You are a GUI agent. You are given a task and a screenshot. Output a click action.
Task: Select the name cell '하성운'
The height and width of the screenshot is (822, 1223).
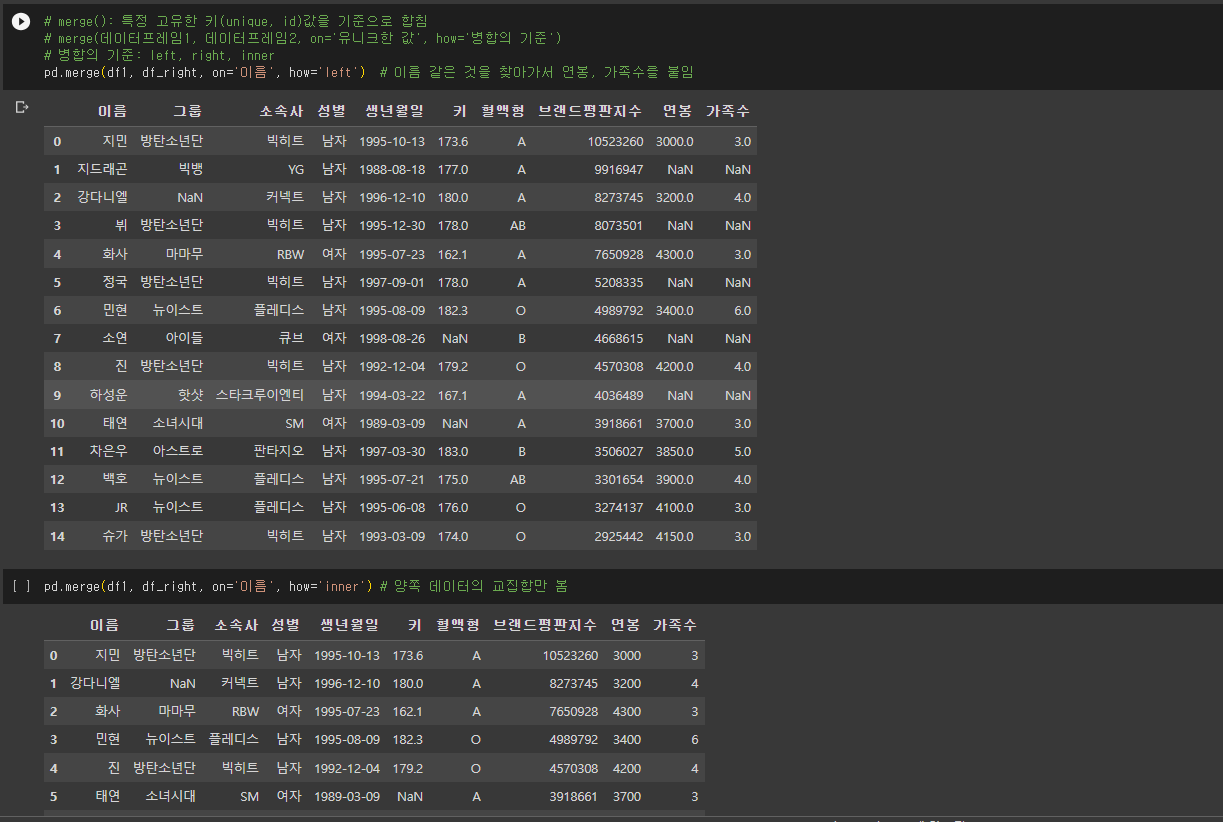pyautogui.click(x=108, y=395)
